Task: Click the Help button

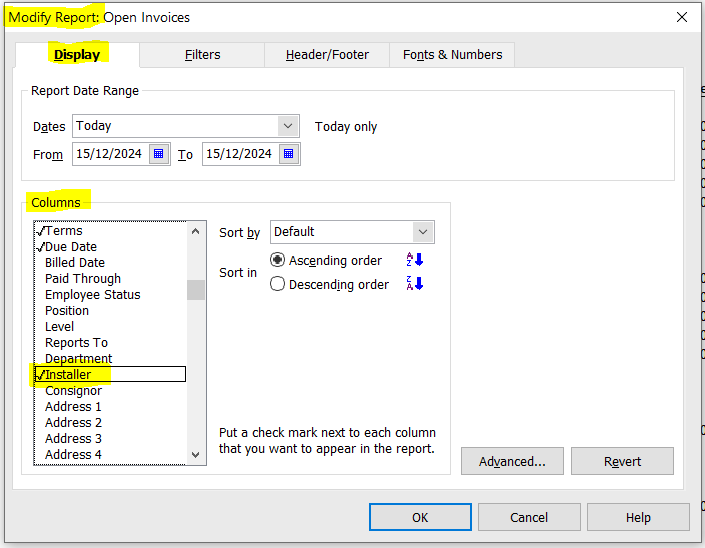Action: [x=638, y=517]
